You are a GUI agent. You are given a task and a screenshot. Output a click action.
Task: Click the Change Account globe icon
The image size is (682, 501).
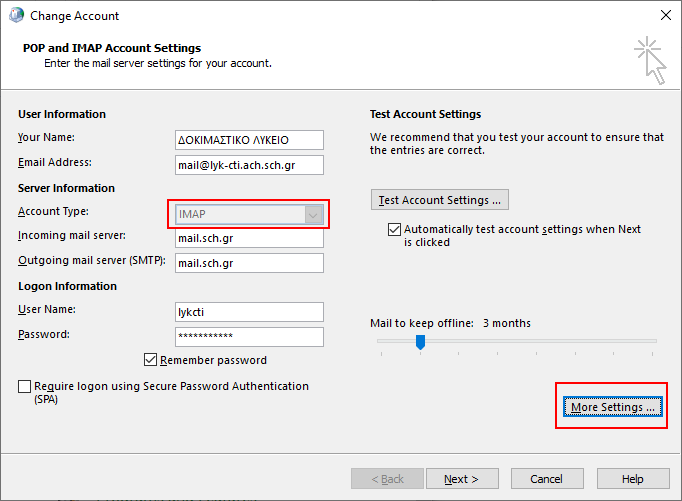16,16
